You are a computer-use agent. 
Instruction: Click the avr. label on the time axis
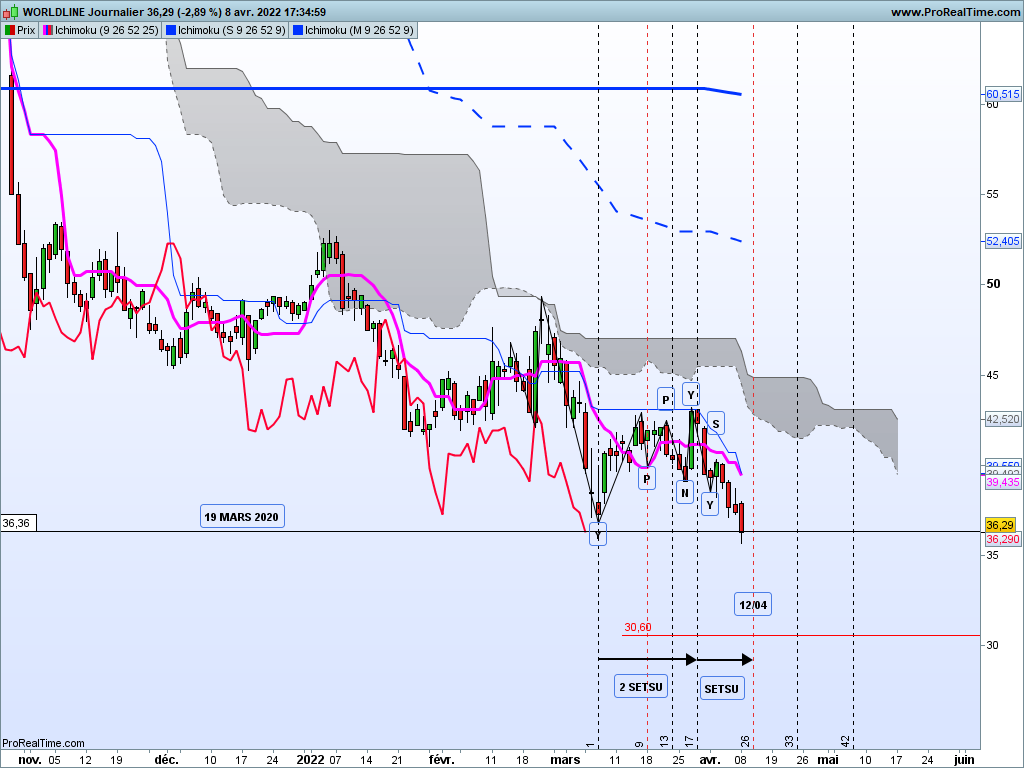(x=710, y=760)
